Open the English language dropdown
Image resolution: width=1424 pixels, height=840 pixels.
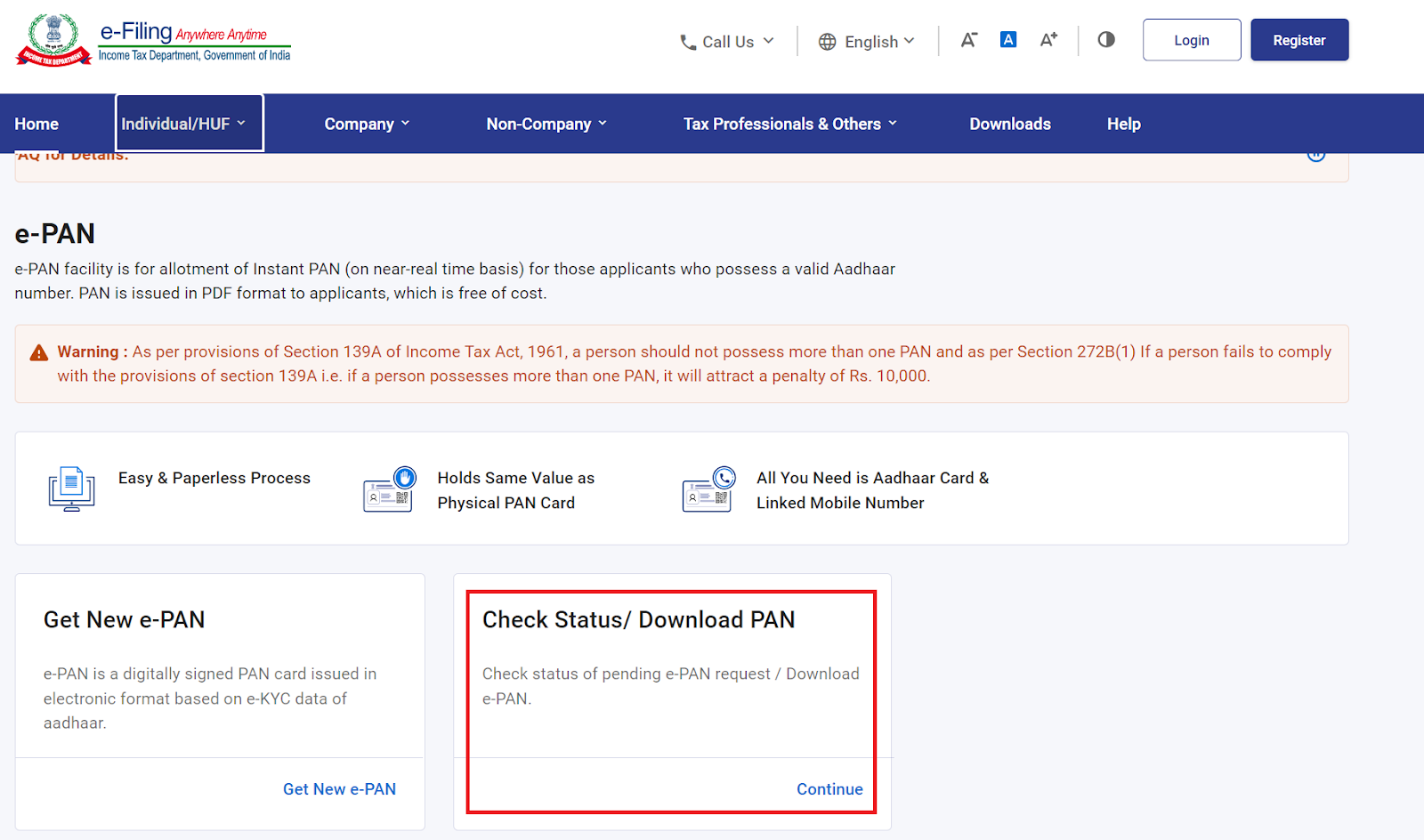(x=866, y=42)
